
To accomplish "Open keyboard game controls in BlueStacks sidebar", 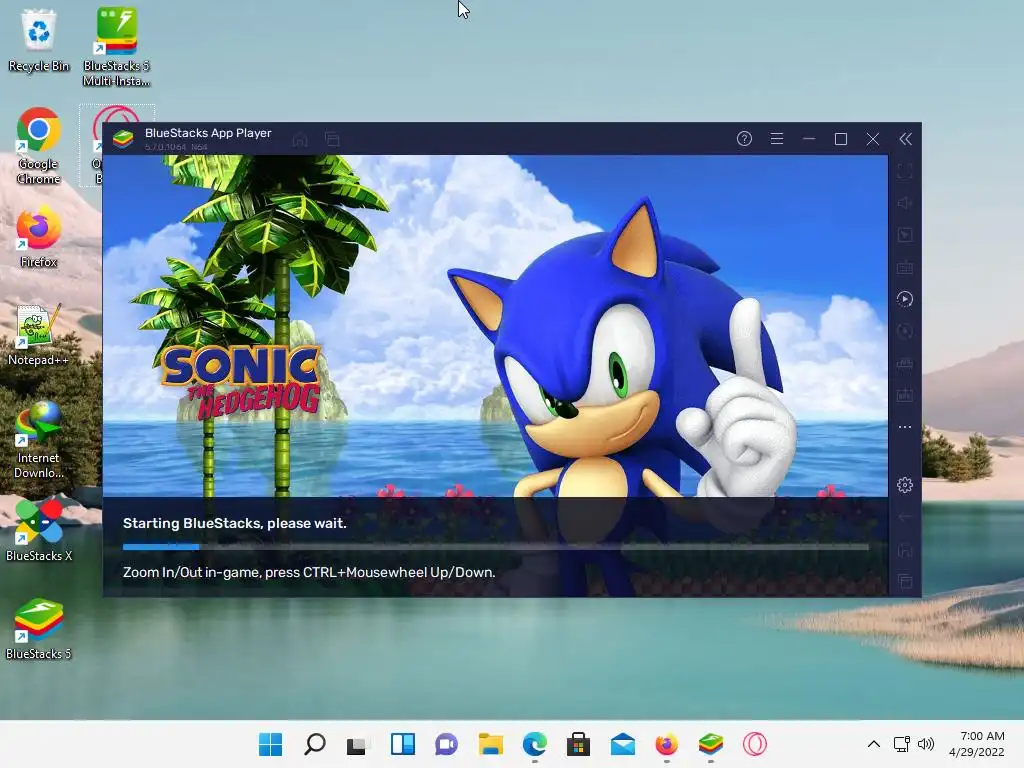I will click(x=904, y=267).
